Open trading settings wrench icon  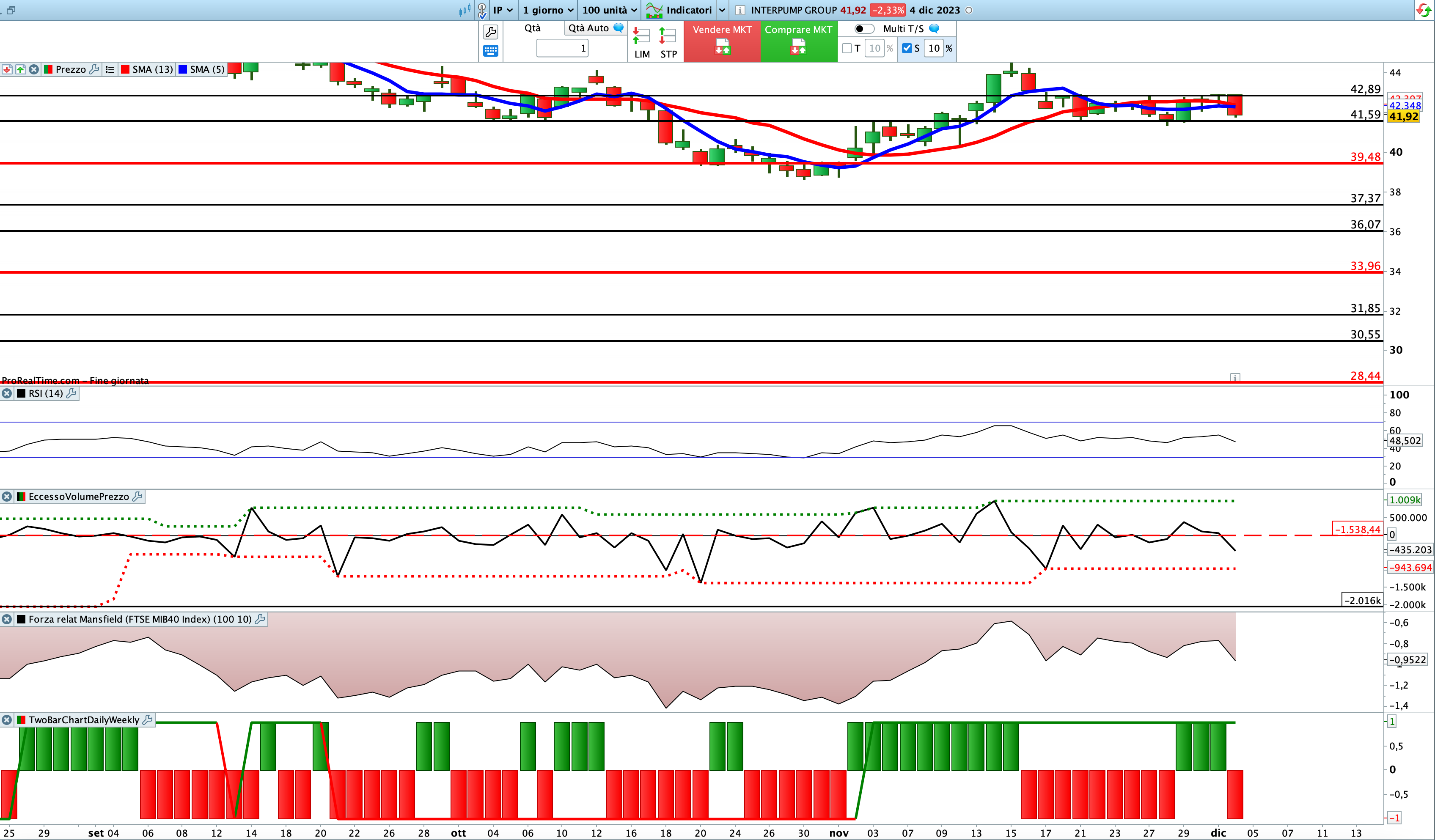[x=490, y=32]
